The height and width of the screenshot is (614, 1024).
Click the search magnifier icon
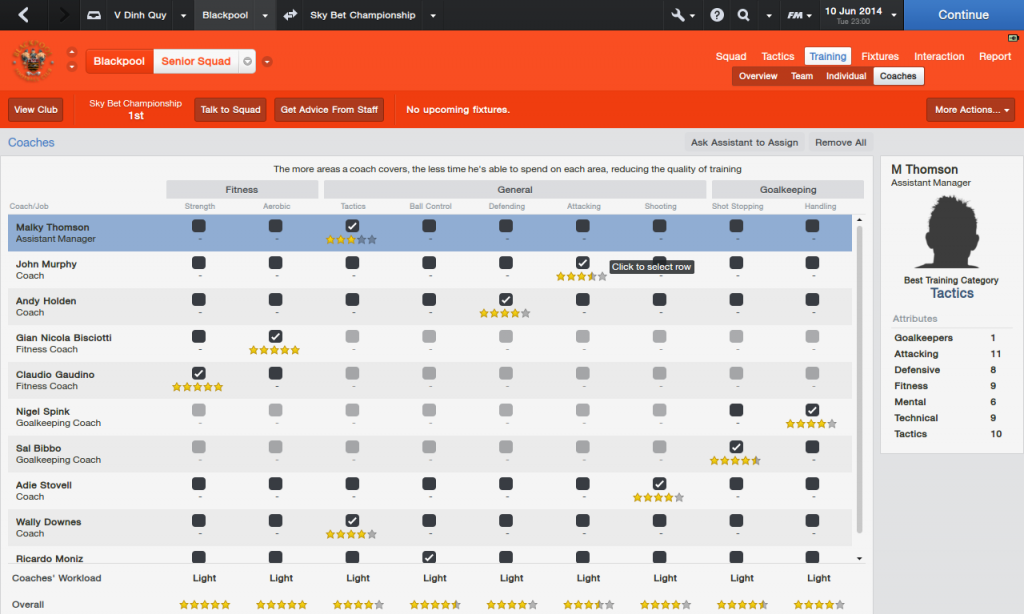pyautogui.click(x=743, y=14)
